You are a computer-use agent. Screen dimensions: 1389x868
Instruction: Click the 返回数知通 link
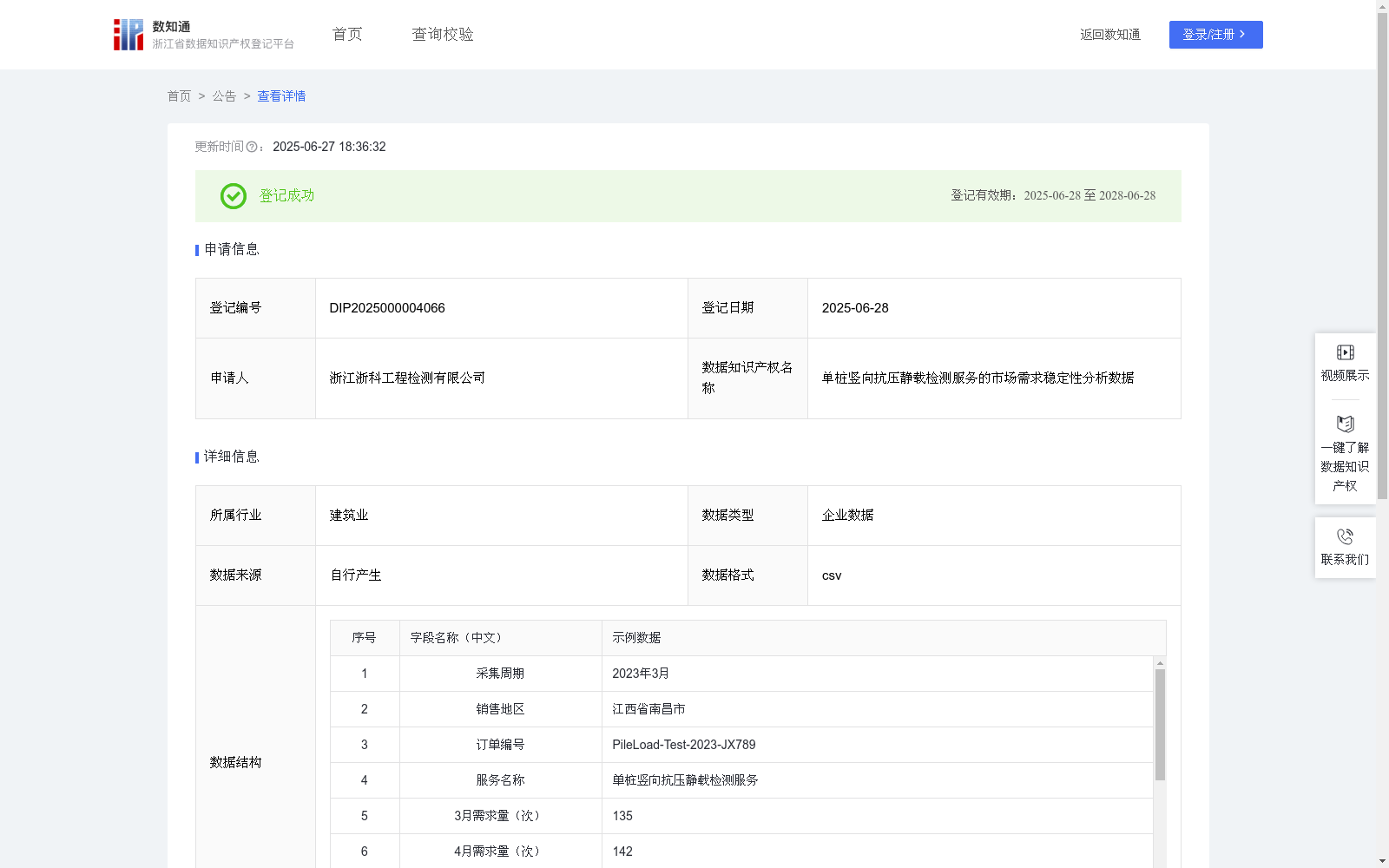1110,34
